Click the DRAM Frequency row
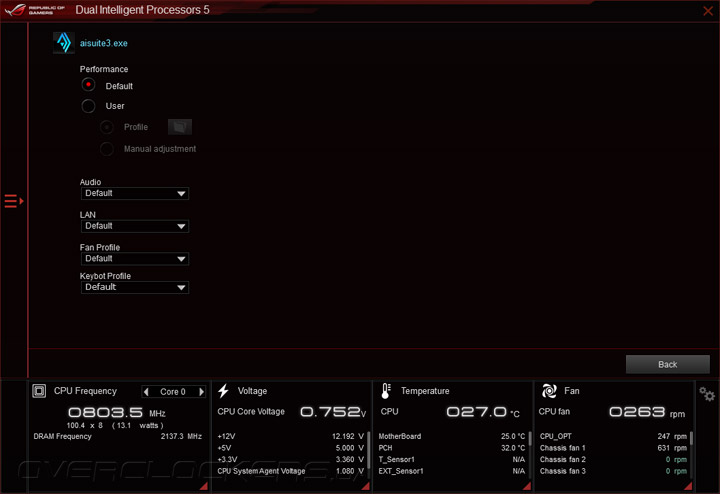Viewport: 720px width, 494px height. click(x=118, y=436)
